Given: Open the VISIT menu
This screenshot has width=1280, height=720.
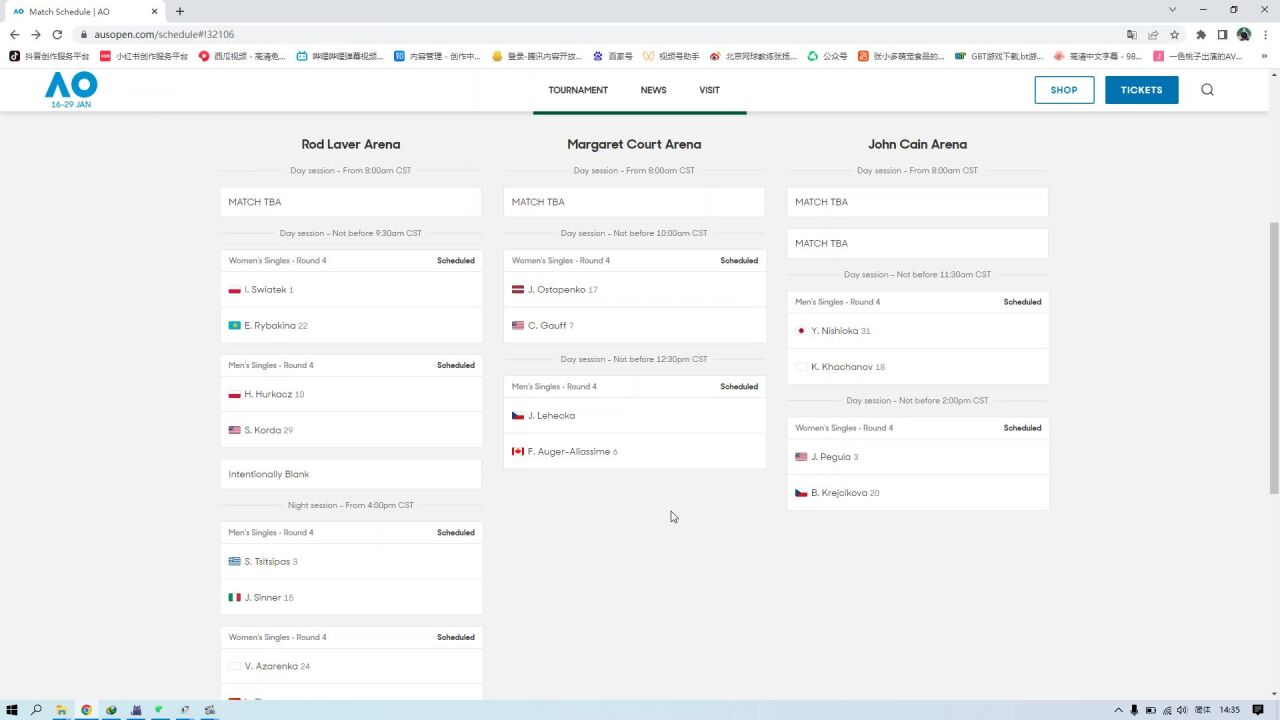Looking at the screenshot, I should 709,90.
